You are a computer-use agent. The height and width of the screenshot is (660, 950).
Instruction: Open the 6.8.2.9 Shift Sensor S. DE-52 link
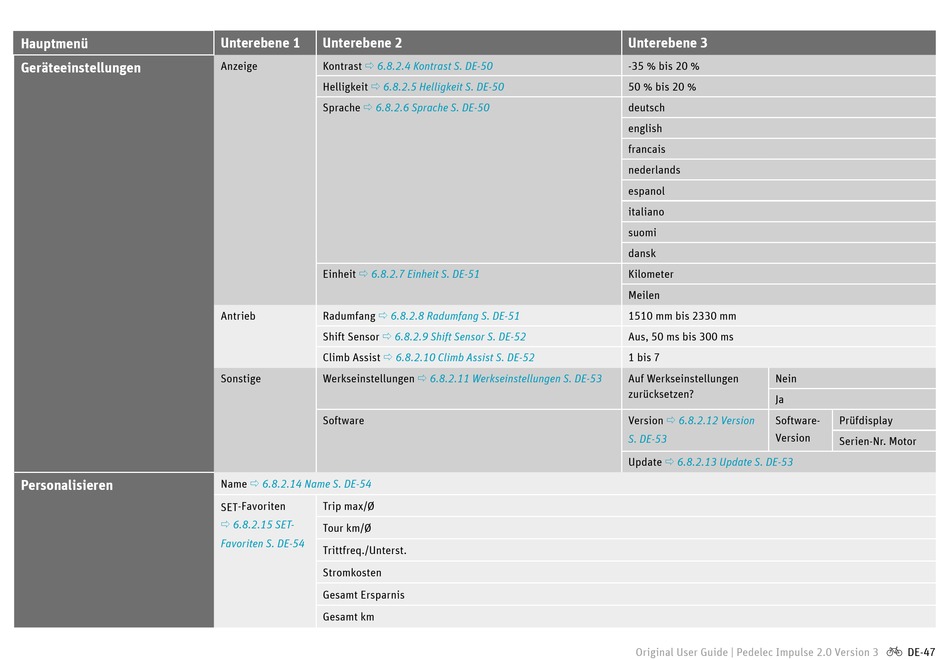click(460, 336)
